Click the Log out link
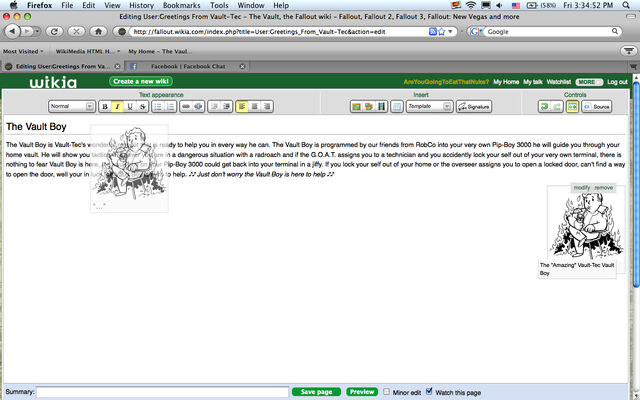Screen dimensions: 640x400 [x=617, y=82]
